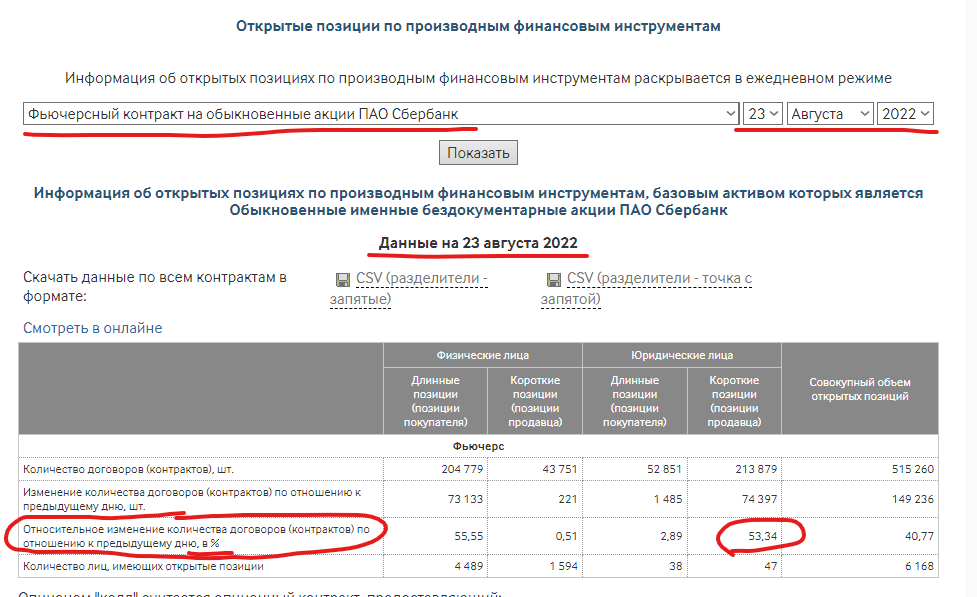Click the value 213 879

click(756, 469)
